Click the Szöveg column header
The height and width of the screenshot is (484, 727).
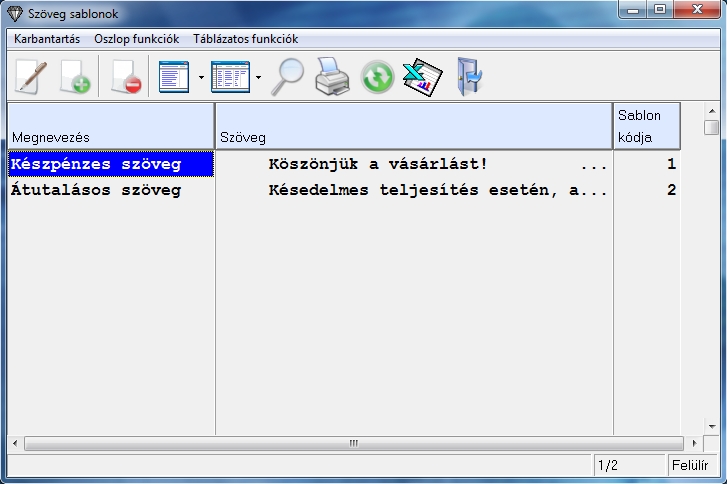click(x=413, y=126)
